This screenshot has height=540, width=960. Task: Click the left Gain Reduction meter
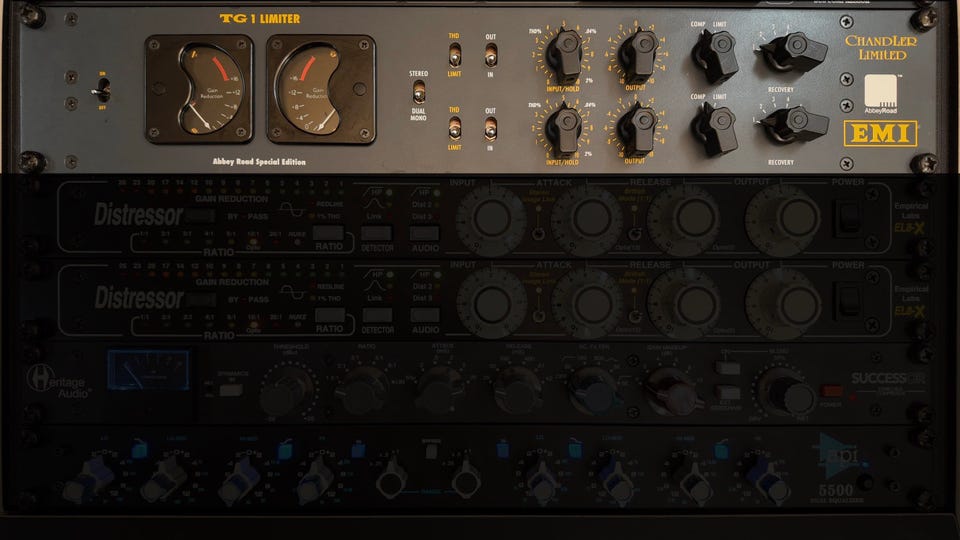(x=199, y=89)
